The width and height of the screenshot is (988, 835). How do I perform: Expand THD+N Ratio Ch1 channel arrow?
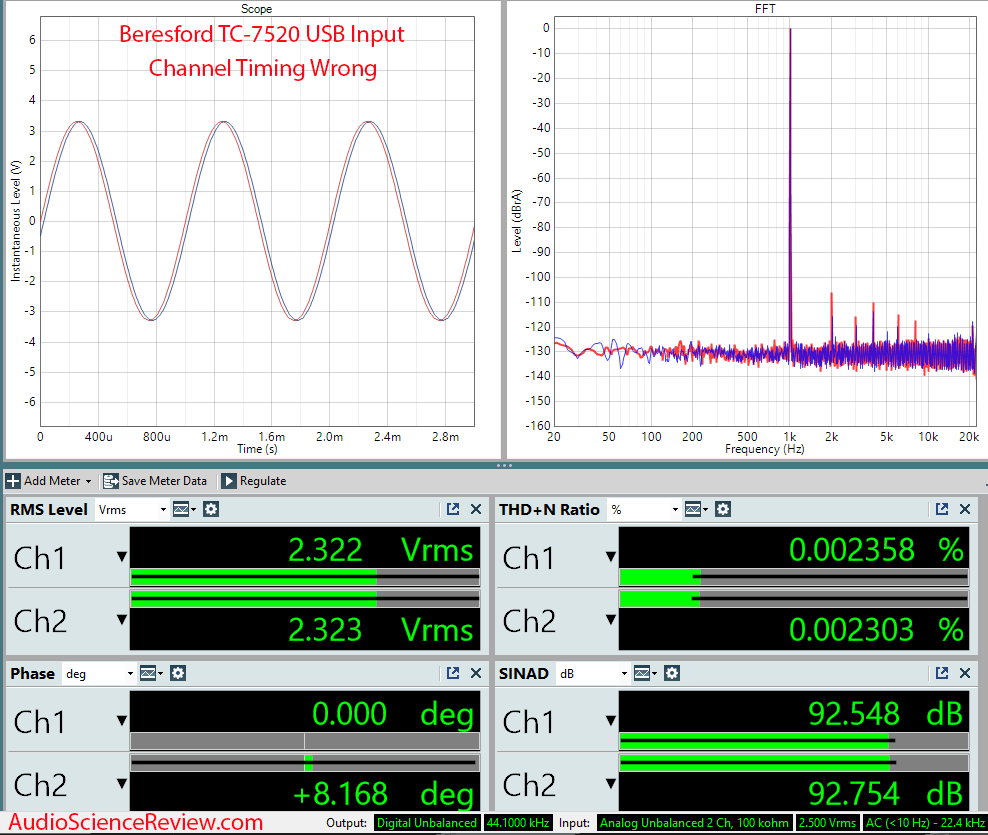click(x=611, y=556)
